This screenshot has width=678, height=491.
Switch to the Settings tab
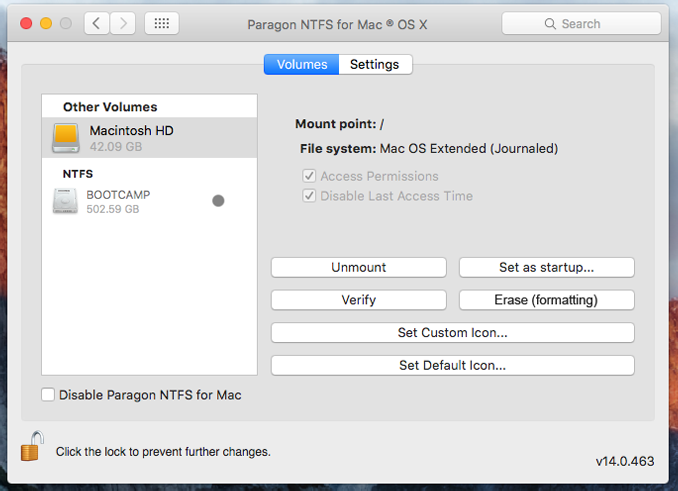pos(375,64)
